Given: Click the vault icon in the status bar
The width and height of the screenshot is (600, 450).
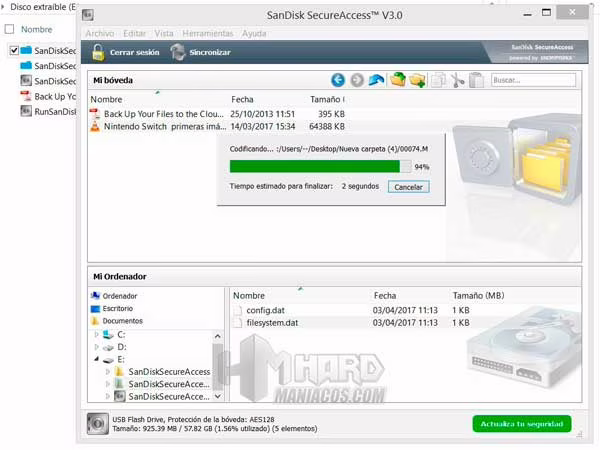Looking at the screenshot, I should point(98,424).
